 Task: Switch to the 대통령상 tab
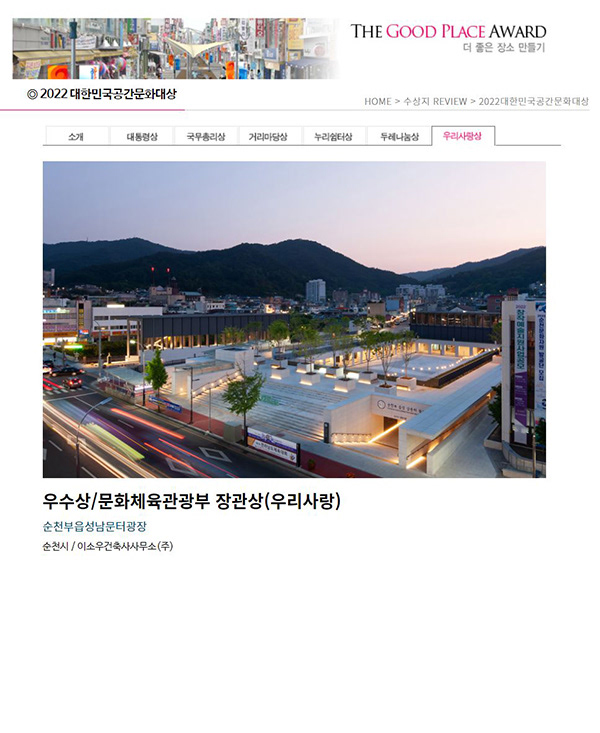(142, 136)
